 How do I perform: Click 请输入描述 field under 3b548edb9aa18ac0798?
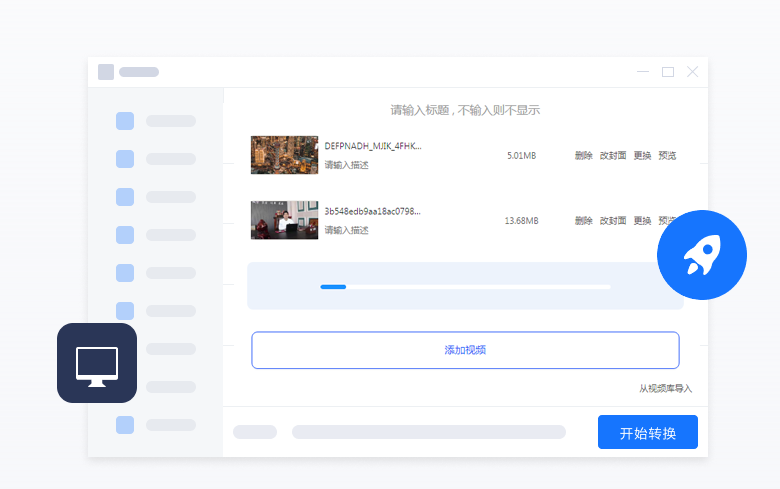346,230
